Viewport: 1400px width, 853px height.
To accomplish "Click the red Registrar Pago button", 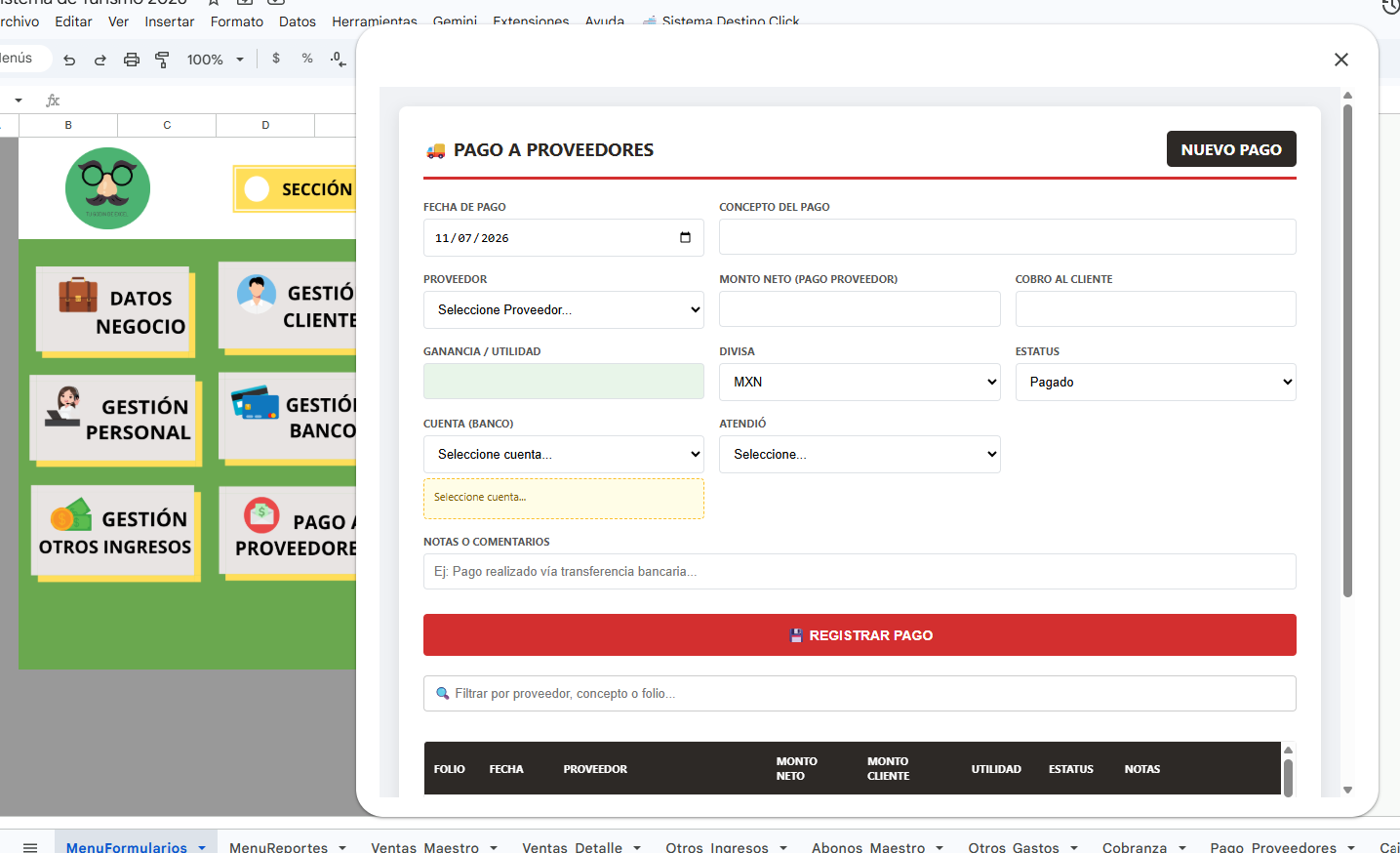I will point(860,634).
